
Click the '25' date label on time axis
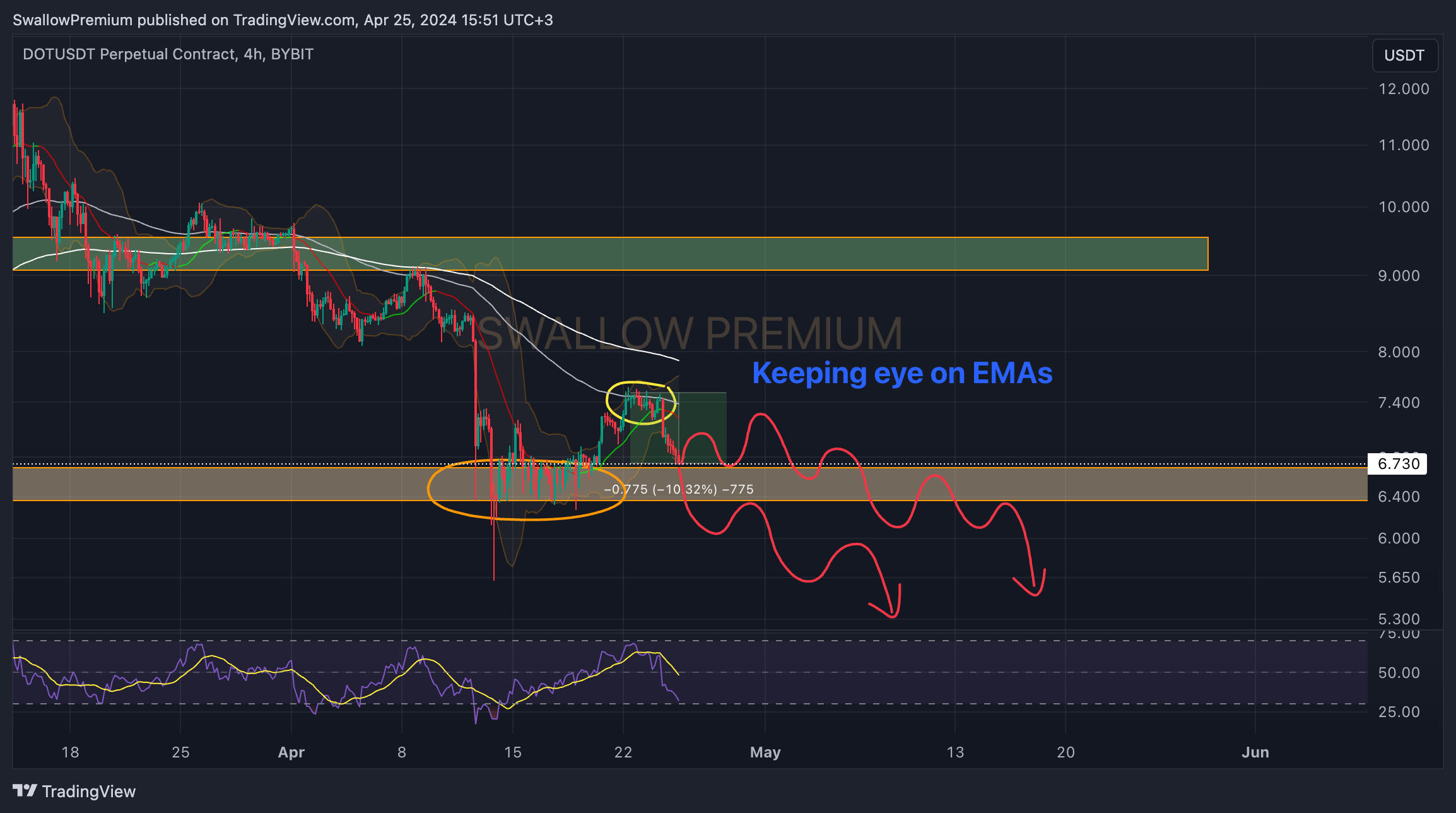180,752
